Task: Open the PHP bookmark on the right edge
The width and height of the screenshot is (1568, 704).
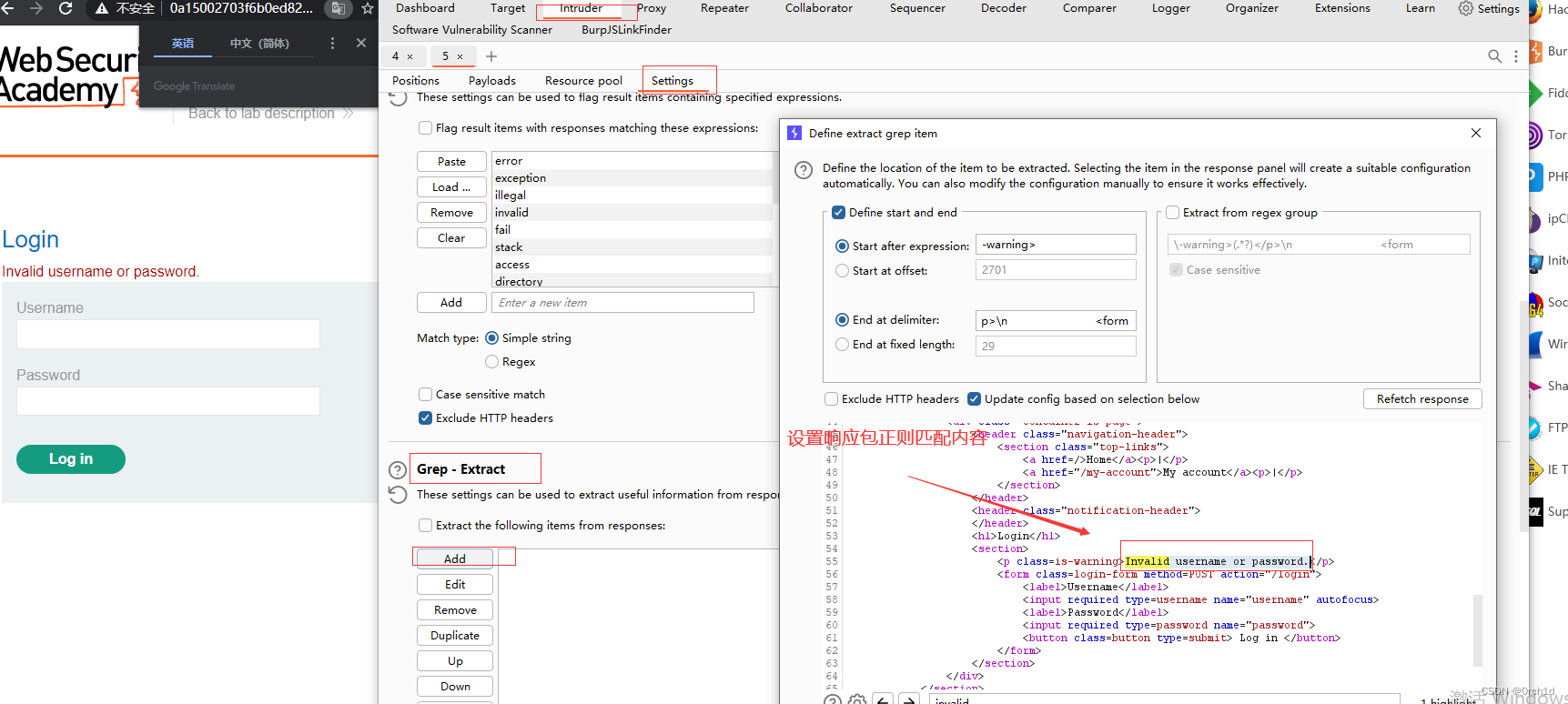Action: click(x=1549, y=176)
